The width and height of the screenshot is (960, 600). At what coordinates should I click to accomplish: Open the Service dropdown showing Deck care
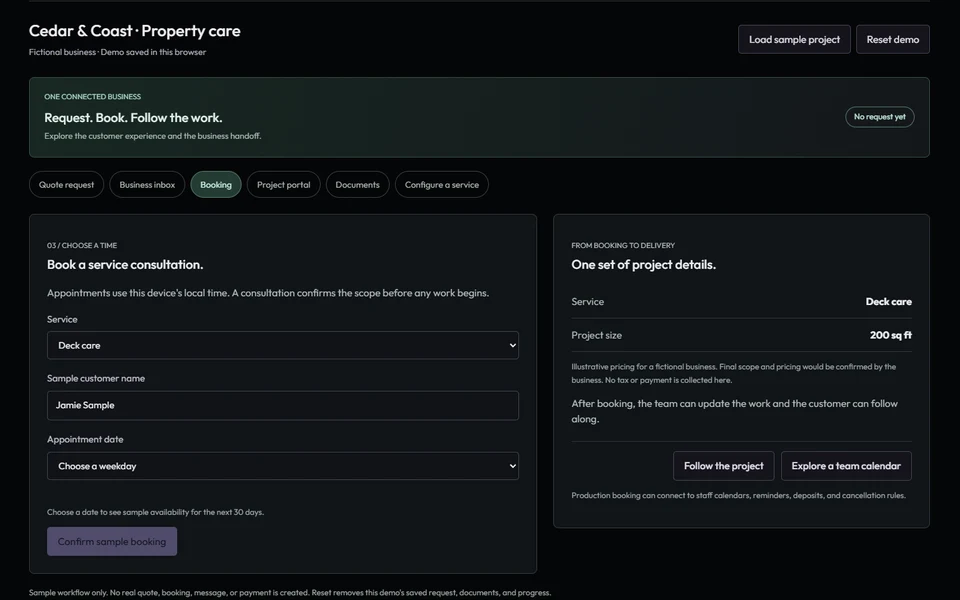[282, 345]
